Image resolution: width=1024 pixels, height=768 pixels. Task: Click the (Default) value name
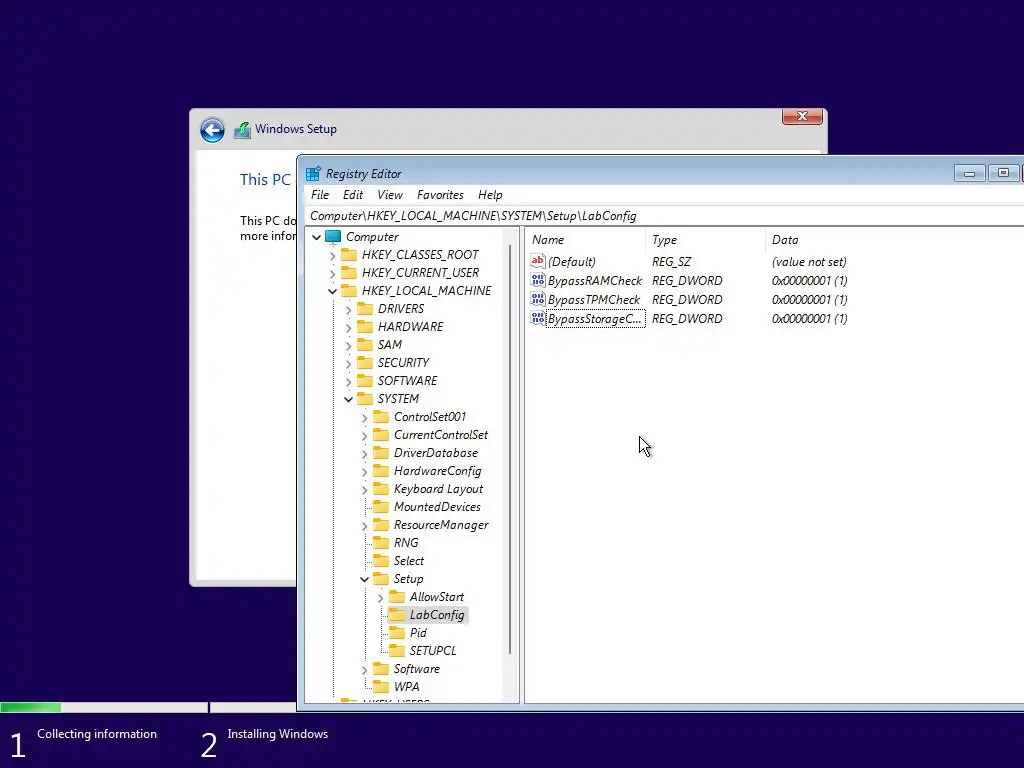click(x=571, y=262)
